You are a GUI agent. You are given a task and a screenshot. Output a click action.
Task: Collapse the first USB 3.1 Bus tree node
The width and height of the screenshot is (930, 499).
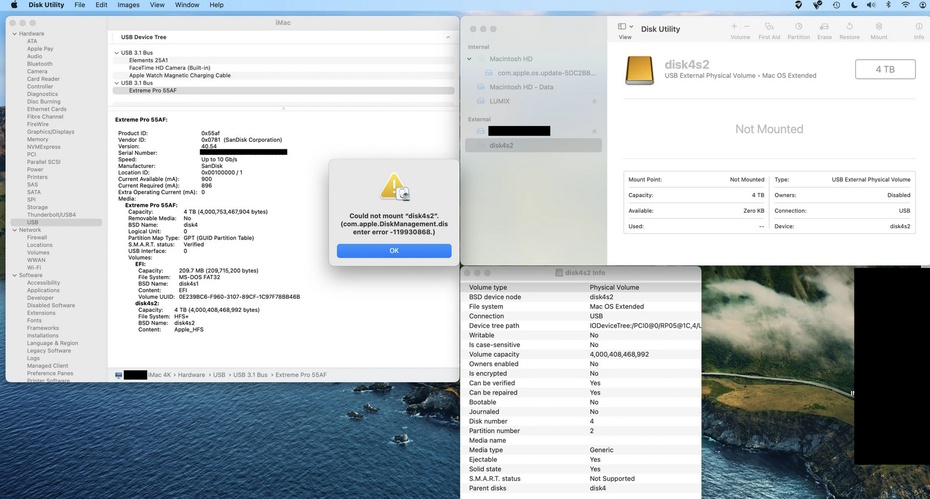(x=116, y=53)
